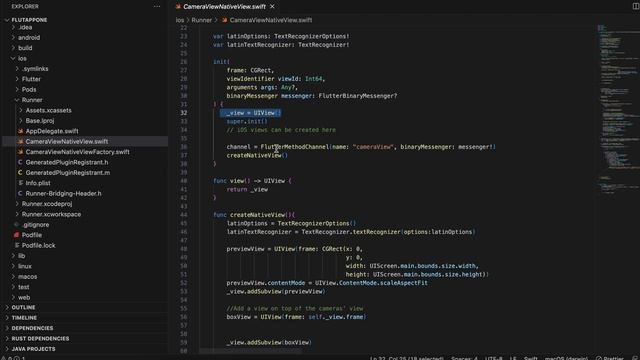Expand the Runner.xcodeproj folder
640x360 pixels.
pos(47,204)
